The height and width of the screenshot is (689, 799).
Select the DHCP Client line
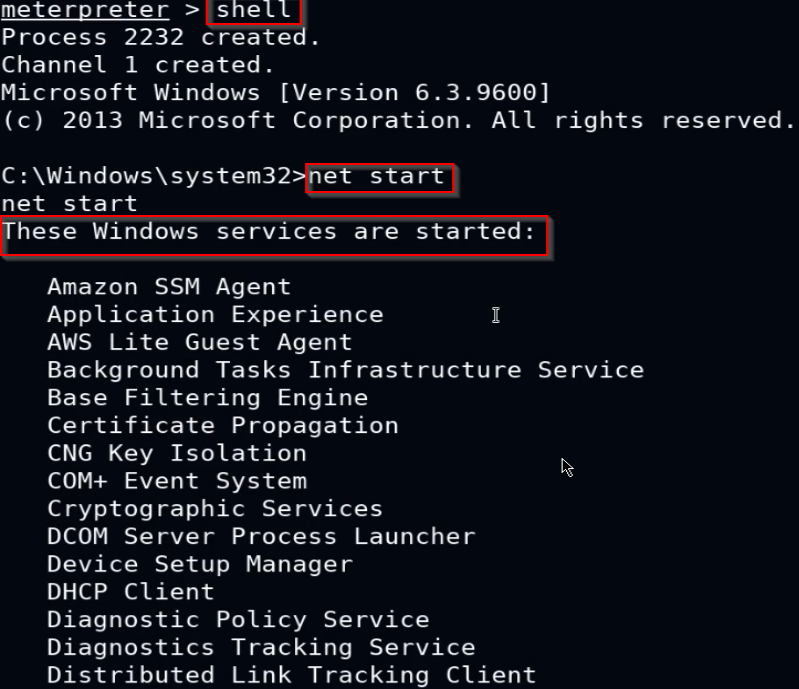tap(130, 592)
